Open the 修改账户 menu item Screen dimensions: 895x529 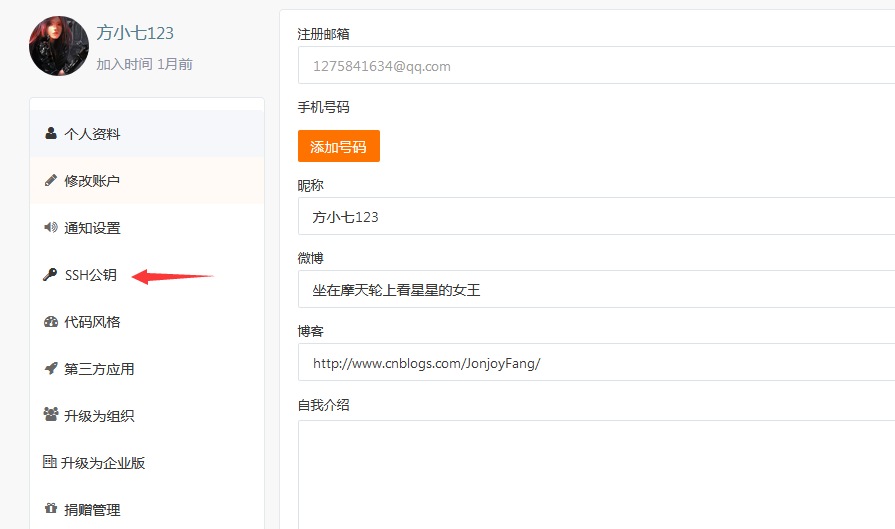point(147,181)
